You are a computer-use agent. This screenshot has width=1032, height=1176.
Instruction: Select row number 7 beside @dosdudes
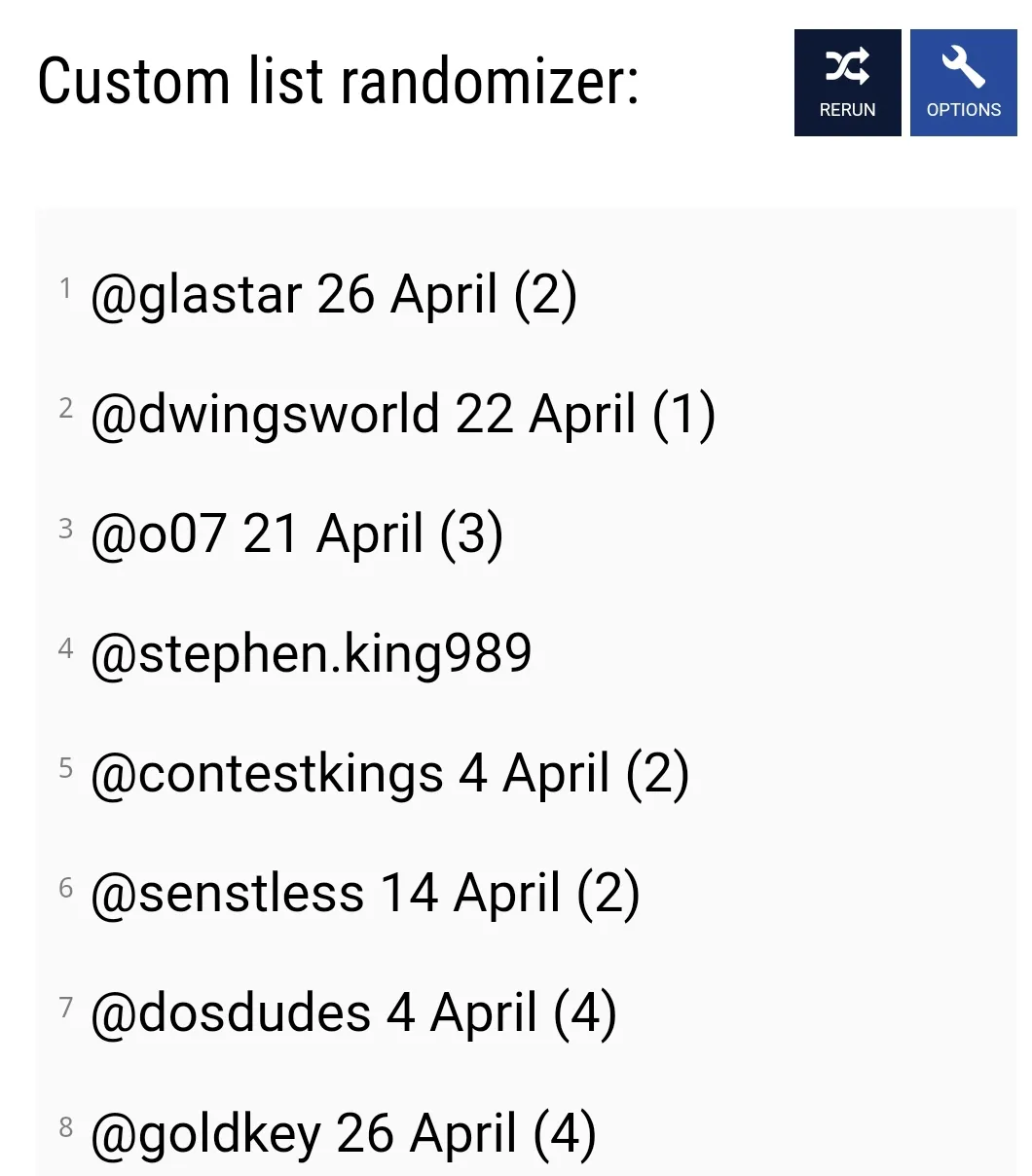coord(65,1007)
